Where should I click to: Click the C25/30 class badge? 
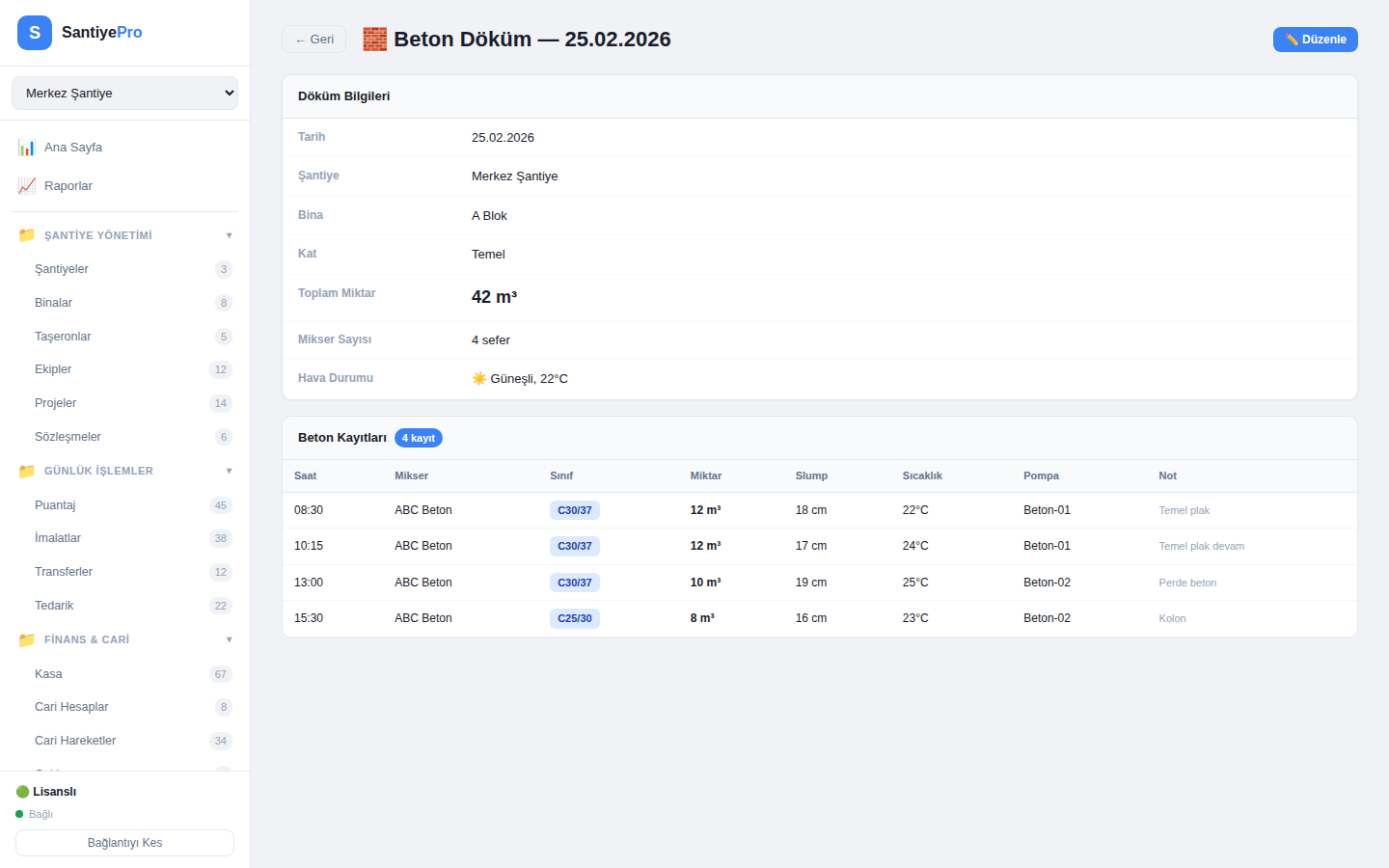point(574,619)
